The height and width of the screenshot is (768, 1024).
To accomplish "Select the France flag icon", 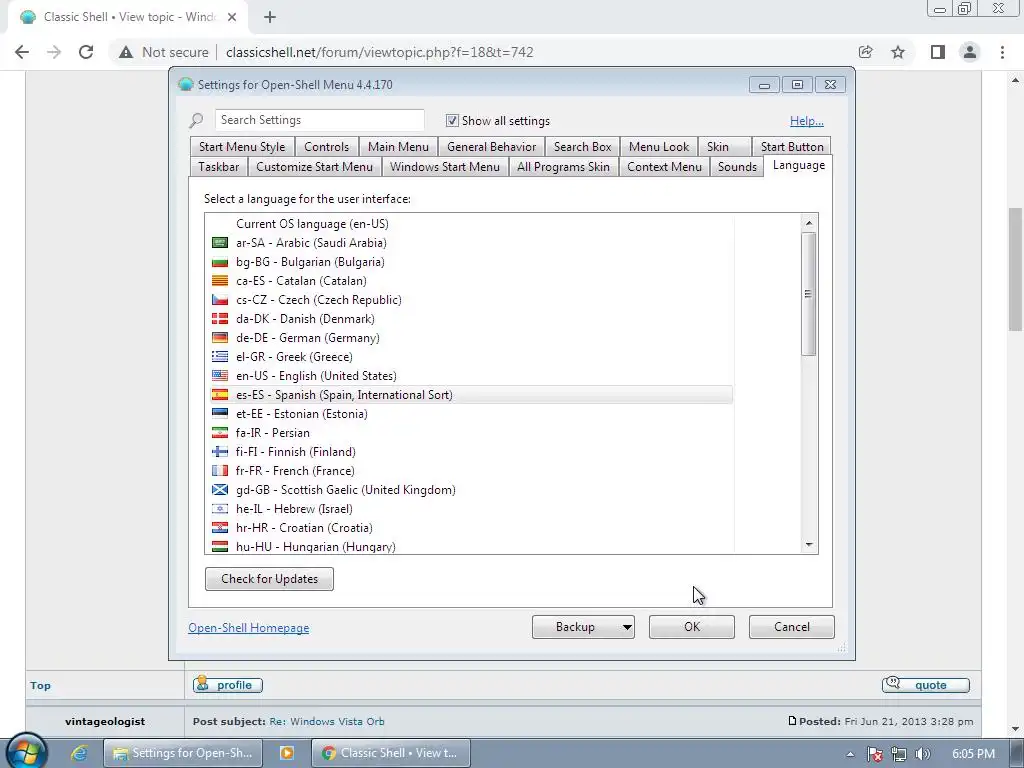I will pyautogui.click(x=220, y=470).
